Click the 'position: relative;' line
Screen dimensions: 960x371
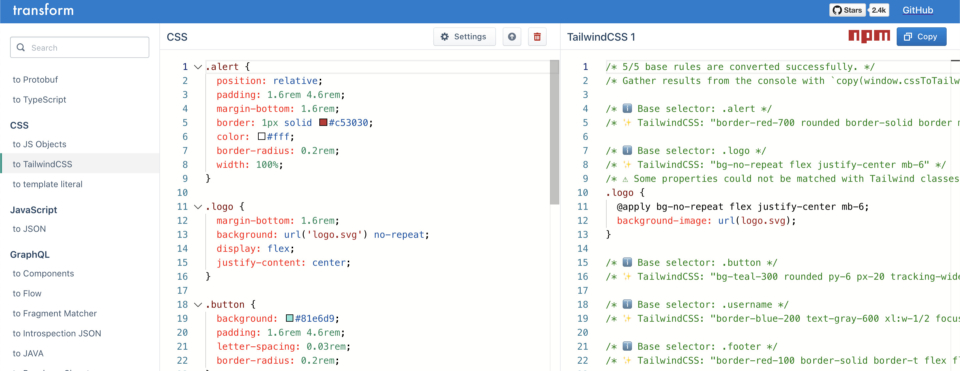269,81
